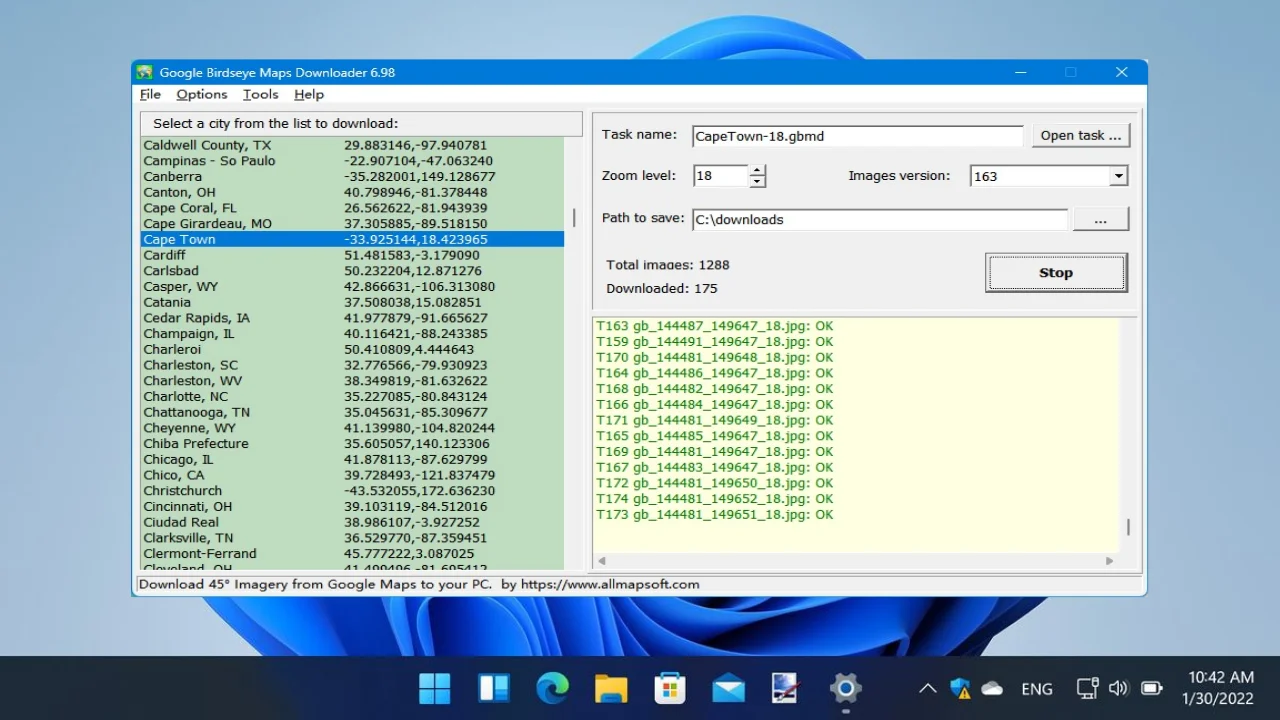
Task: Select Christchurch in the list
Action: [x=352, y=491]
